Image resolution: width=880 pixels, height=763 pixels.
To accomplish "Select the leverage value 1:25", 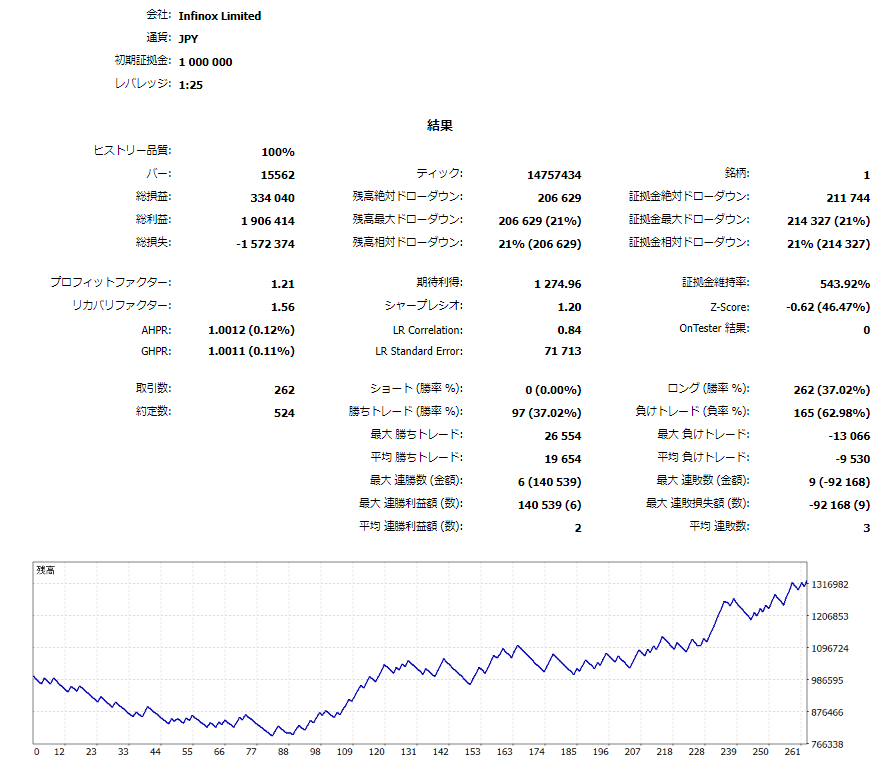I will point(191,85).
